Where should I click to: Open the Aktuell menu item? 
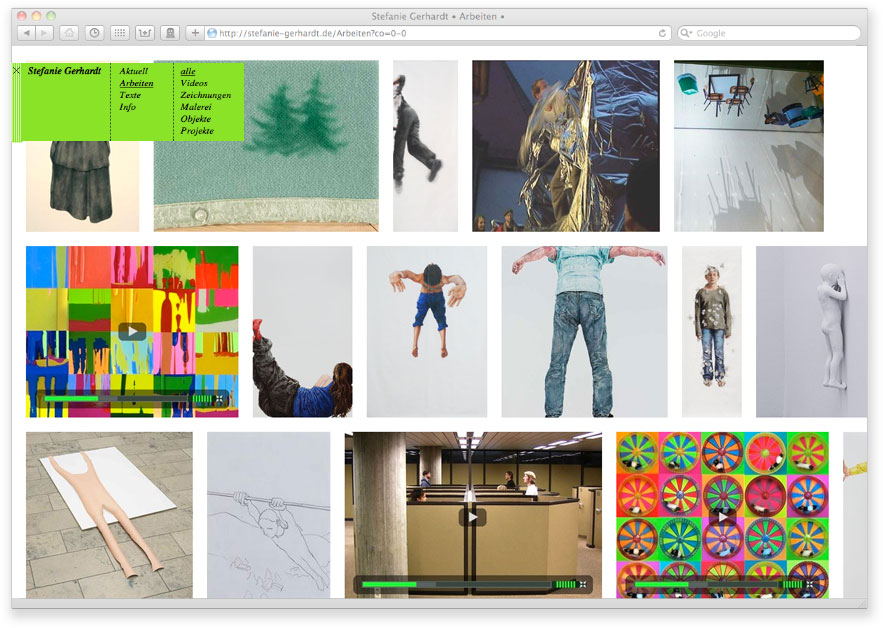tap(133, 72)
